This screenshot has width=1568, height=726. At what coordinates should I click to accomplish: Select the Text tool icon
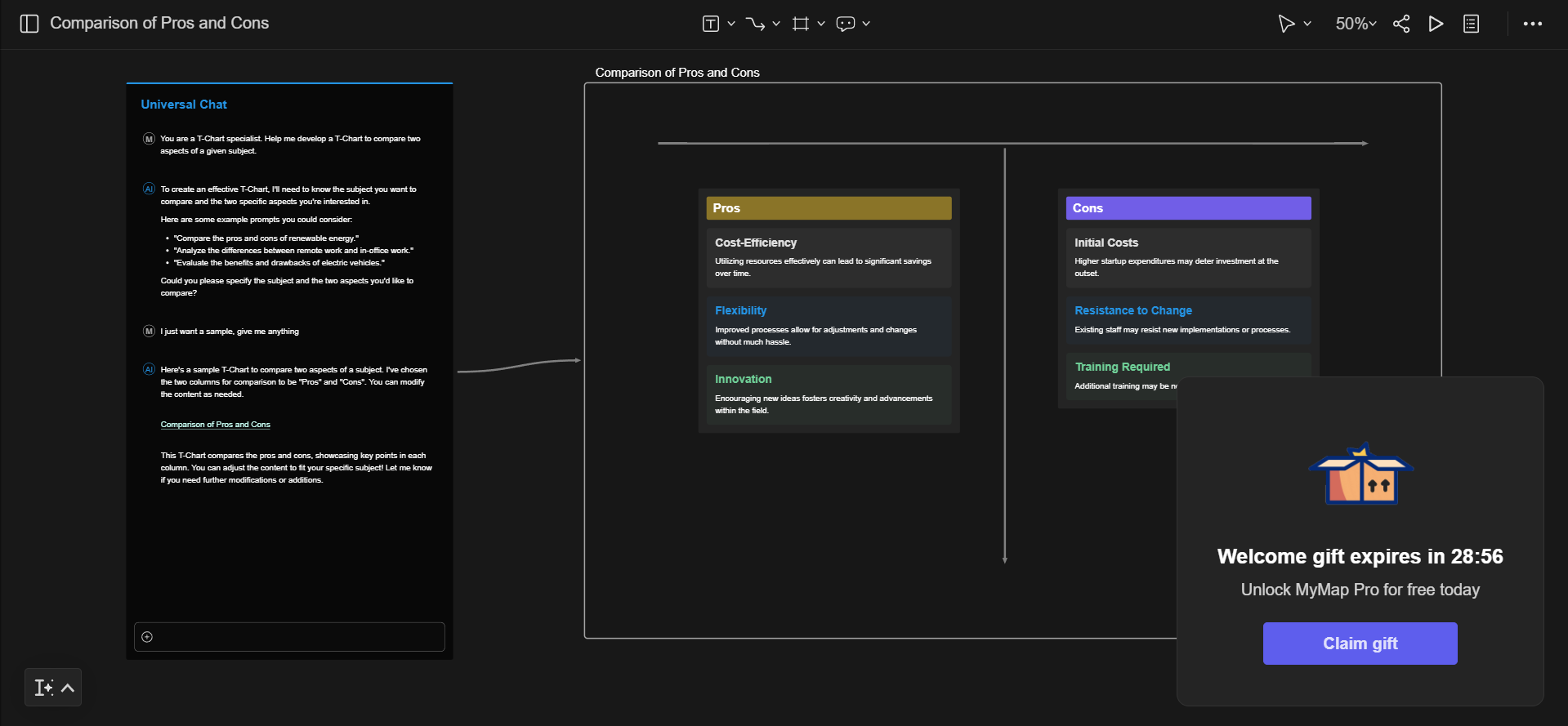(710, 24)
